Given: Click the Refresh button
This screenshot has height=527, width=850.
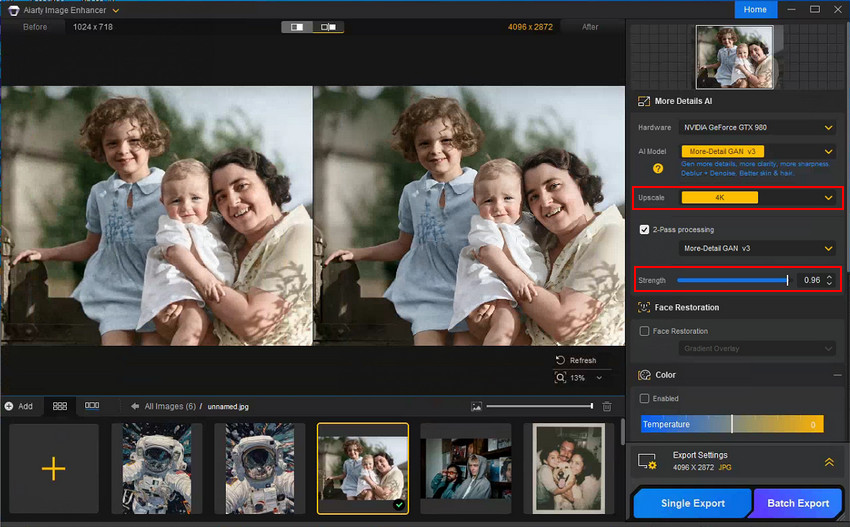Looking at the screenshot, I should [576, 361].
